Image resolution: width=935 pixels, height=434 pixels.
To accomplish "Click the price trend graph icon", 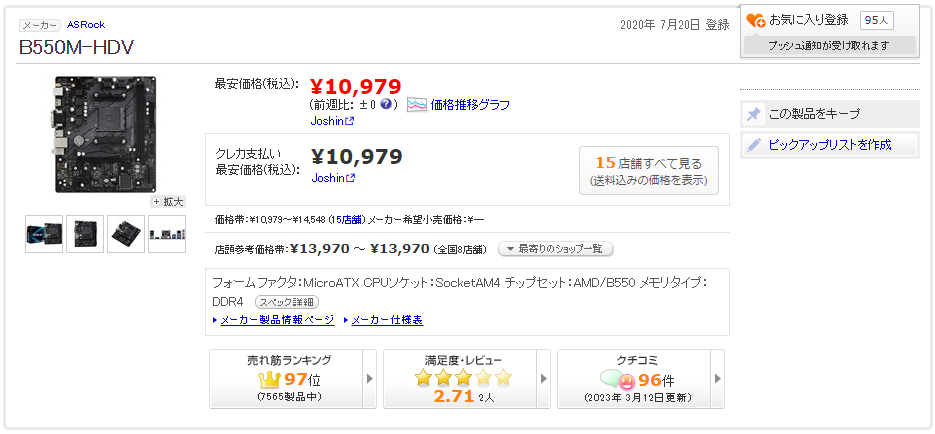I will [x=417, y=105].
